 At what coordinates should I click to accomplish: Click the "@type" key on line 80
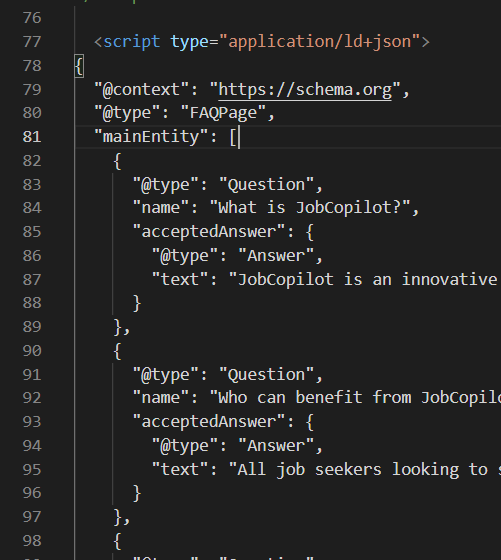coord(127,113)
